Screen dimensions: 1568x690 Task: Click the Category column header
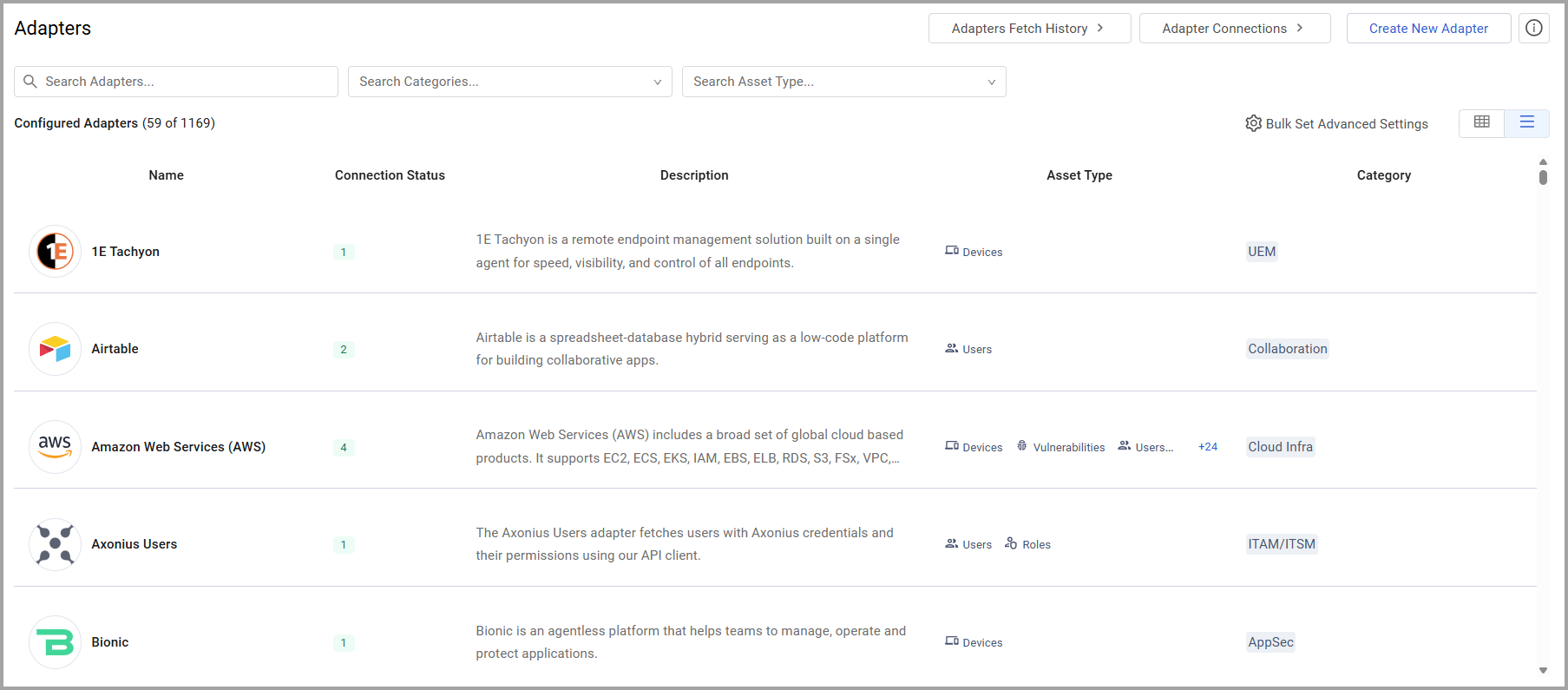pyautogui.click(x=1384, y=175)
